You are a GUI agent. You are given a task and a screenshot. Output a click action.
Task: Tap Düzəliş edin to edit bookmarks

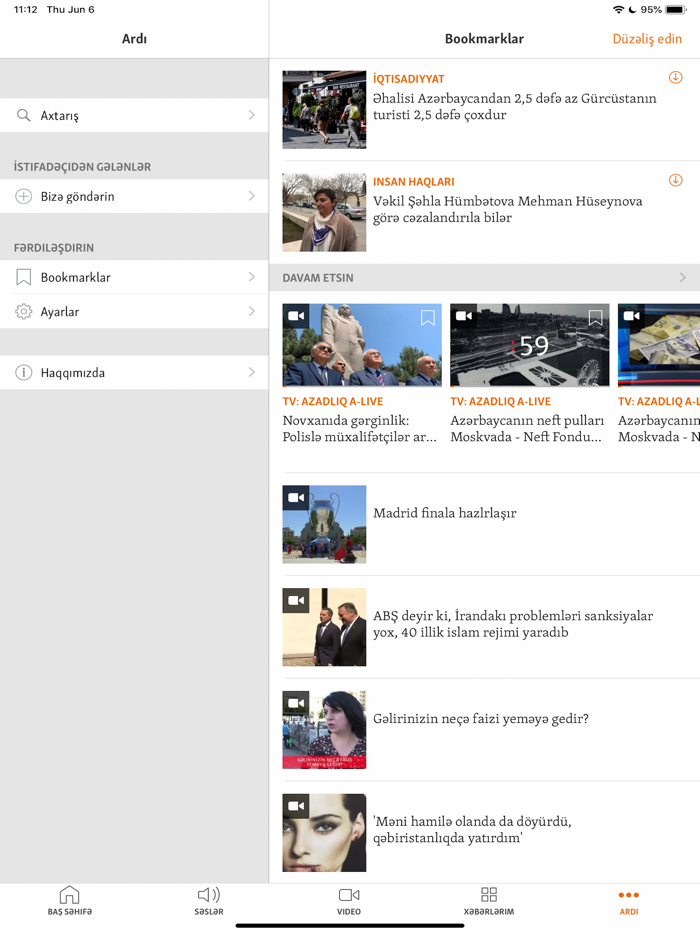(x=647, y=39)
